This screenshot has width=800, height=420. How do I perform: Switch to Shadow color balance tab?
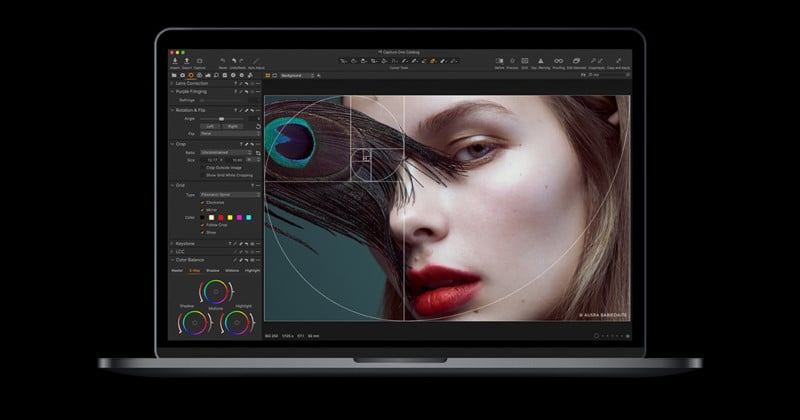pyautogui.click(x=213, y=270)
